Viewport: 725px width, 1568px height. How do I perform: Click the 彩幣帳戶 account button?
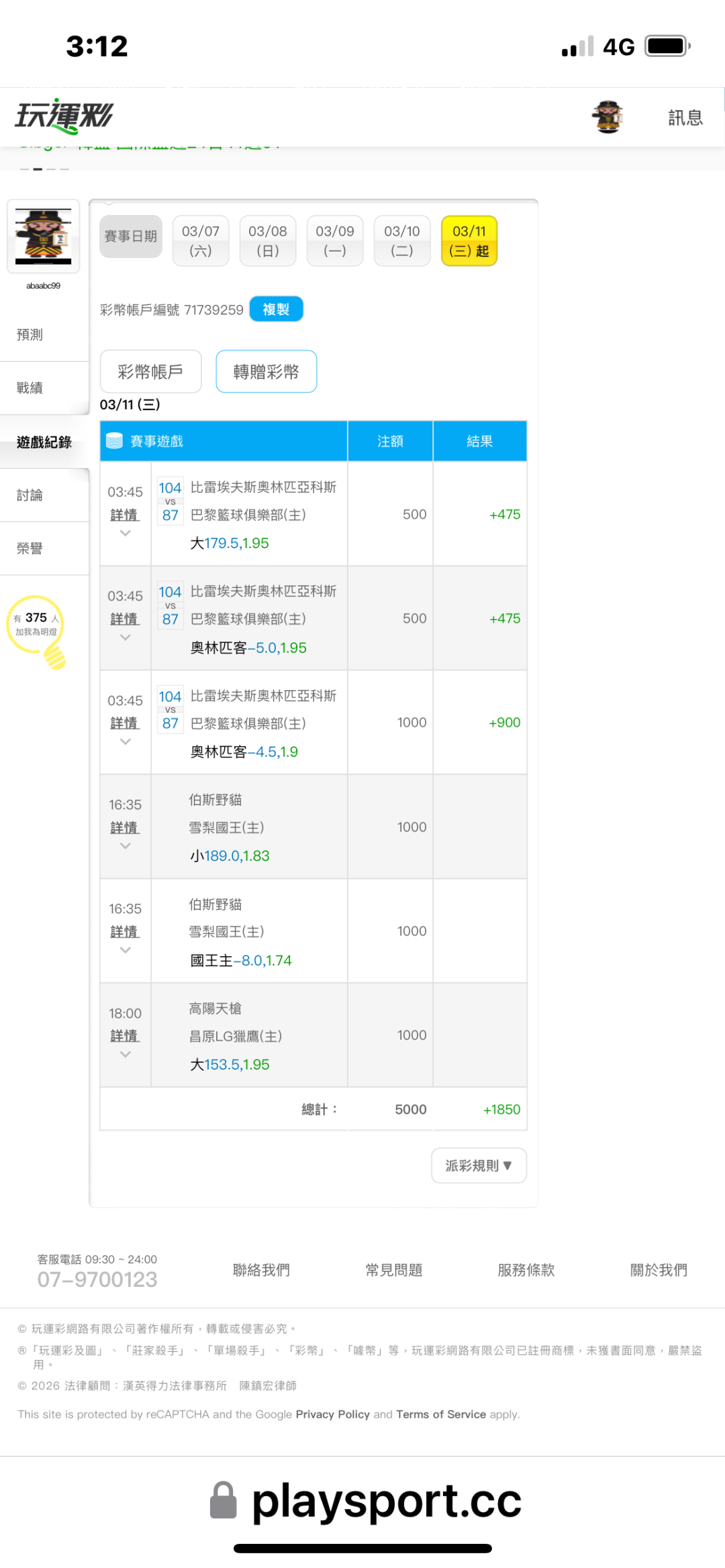pos(150,372)
